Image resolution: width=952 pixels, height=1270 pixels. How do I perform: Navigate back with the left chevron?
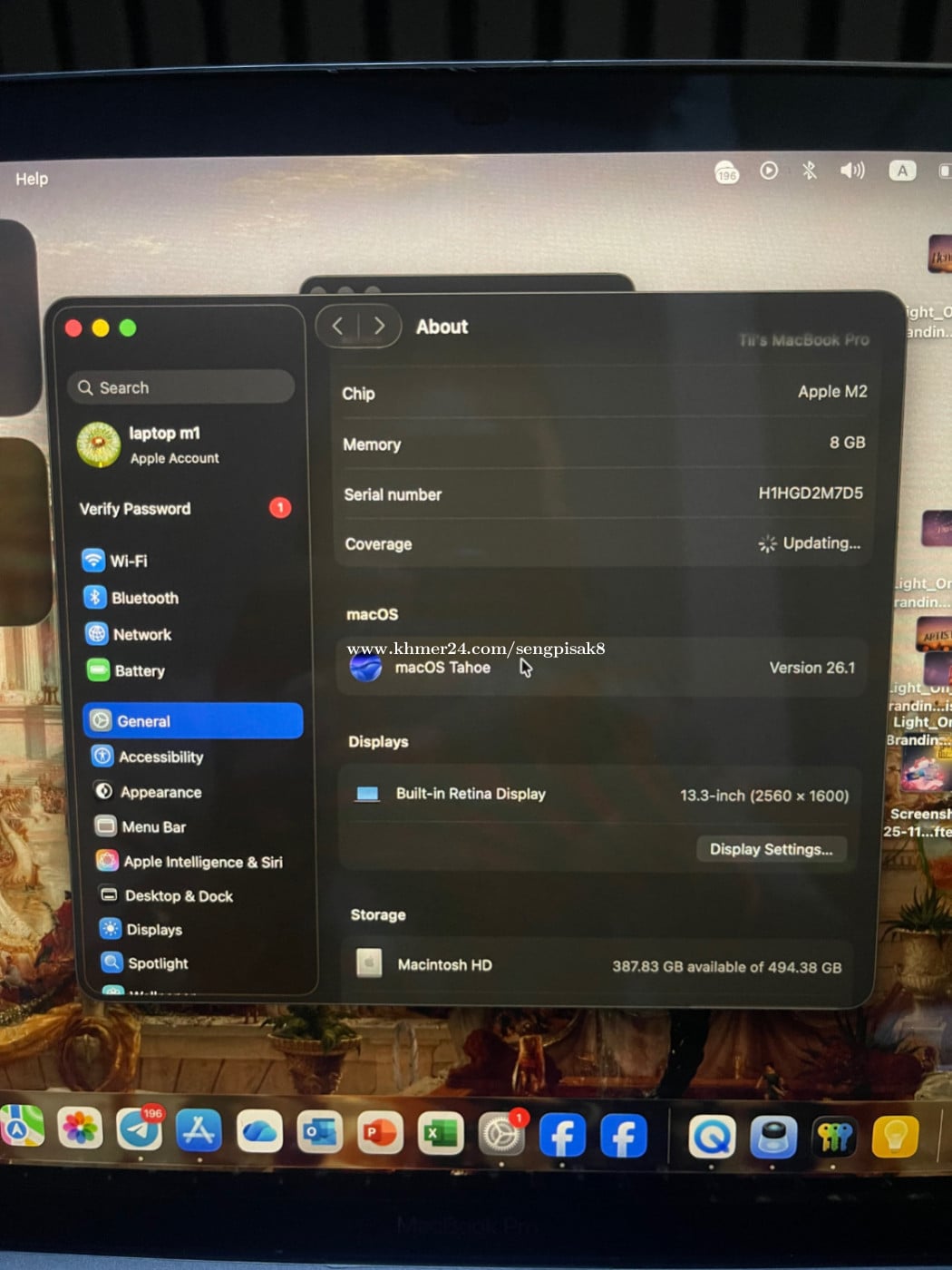[x=338, y=327]
